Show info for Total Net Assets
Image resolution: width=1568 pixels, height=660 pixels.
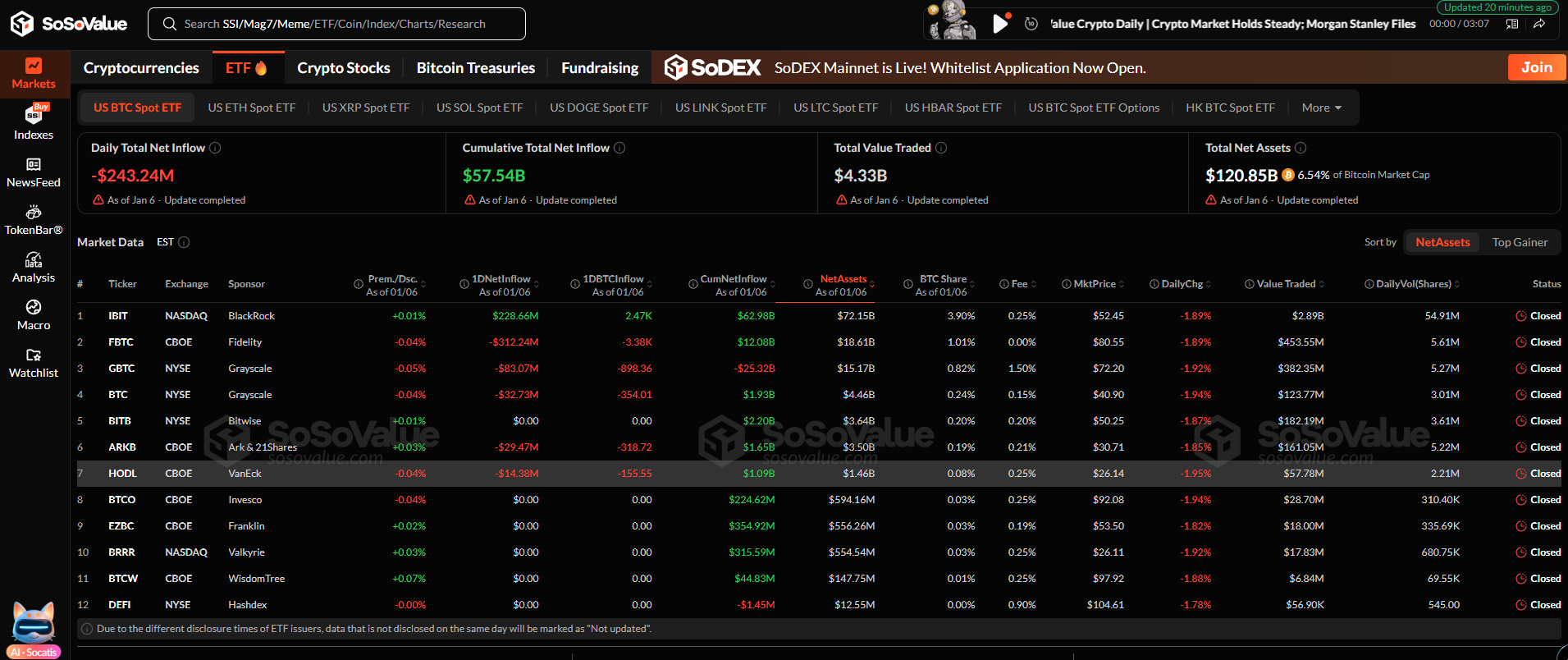tap(1301, 148)
